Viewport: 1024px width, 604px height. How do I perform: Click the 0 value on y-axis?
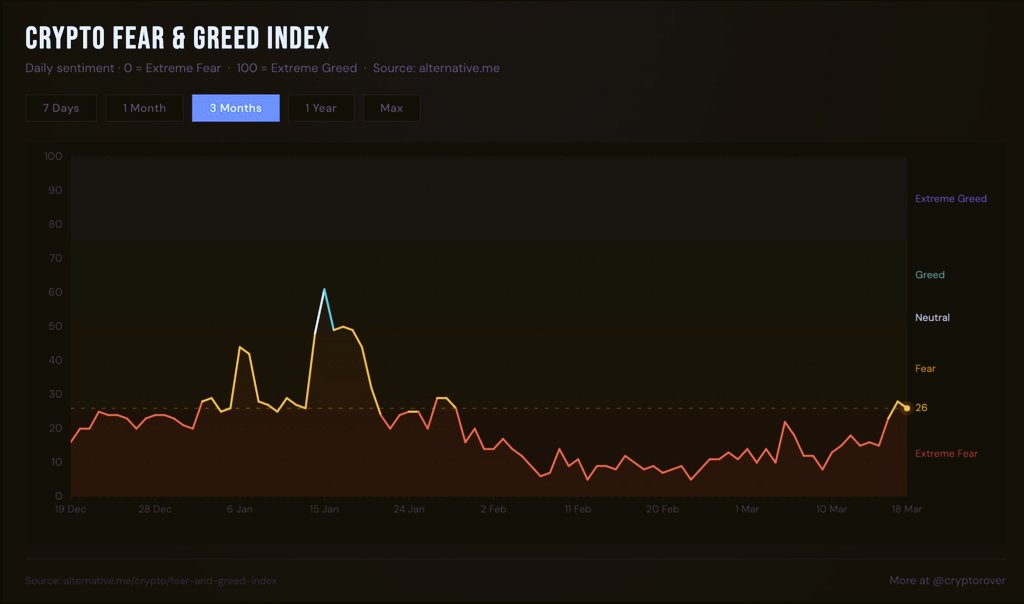click(59, 496)
